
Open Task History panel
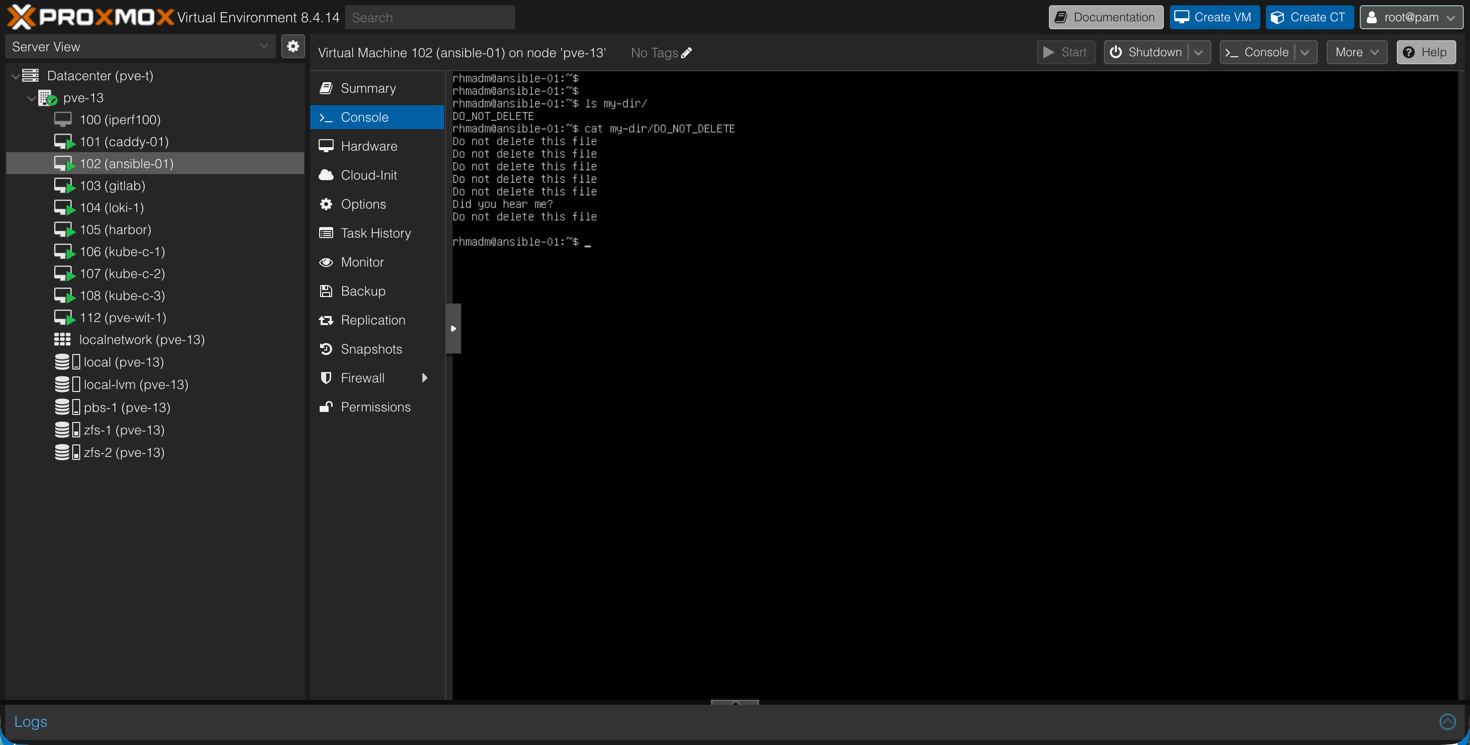377,233
